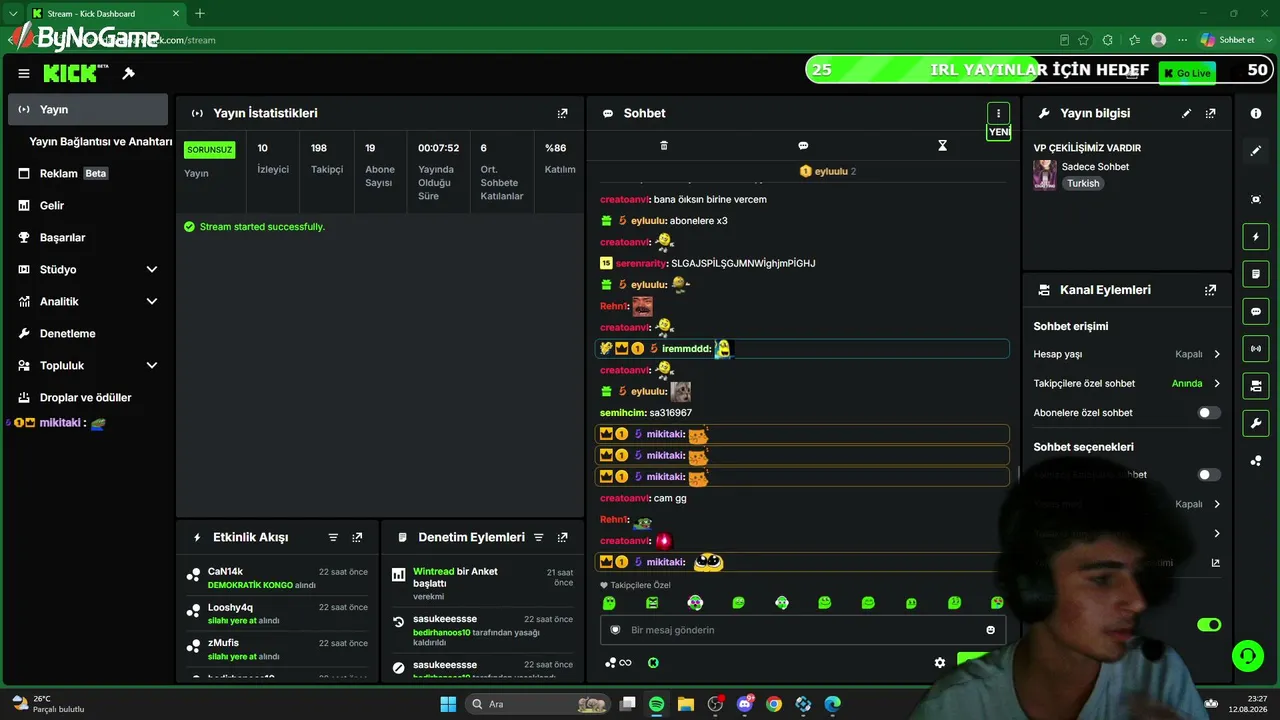The image size is (1280, 720).
Task: Click the chat bubble icon in the right sidebar
Action: coord(1256,312)
